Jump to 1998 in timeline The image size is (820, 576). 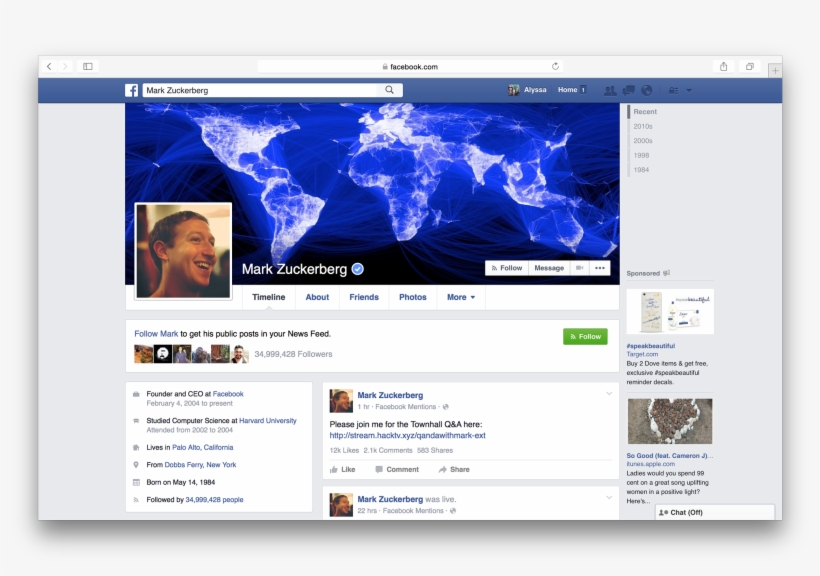coord(641,155)
